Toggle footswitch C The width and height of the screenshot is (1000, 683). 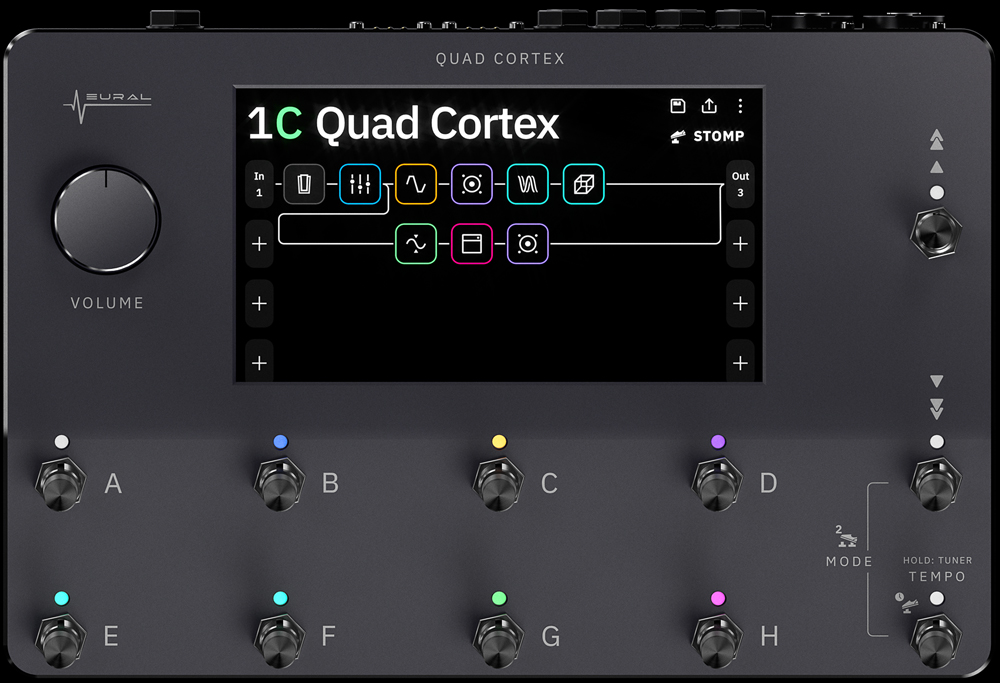pos(499,483)
